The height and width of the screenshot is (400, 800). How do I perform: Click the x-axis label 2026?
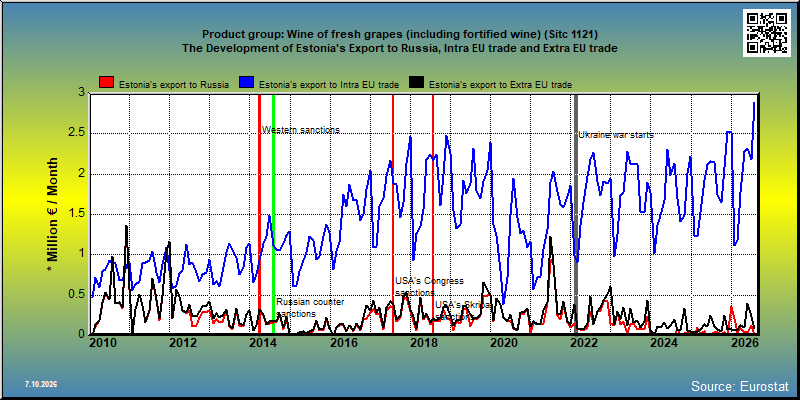click(743, 342)
